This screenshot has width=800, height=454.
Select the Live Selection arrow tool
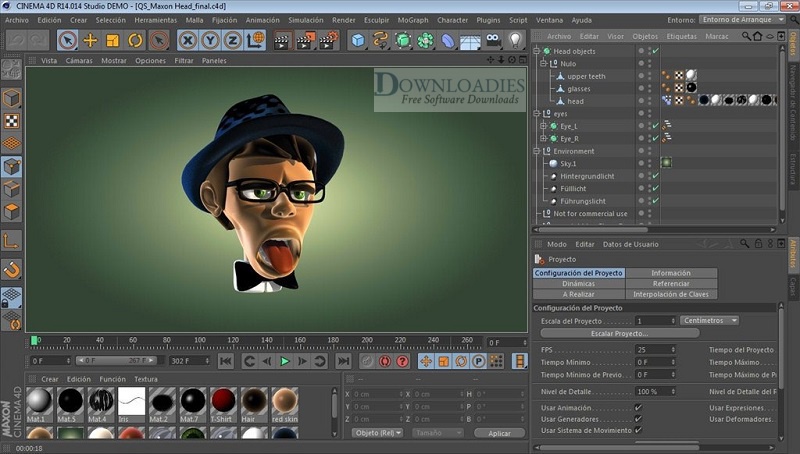pos(67,40)
